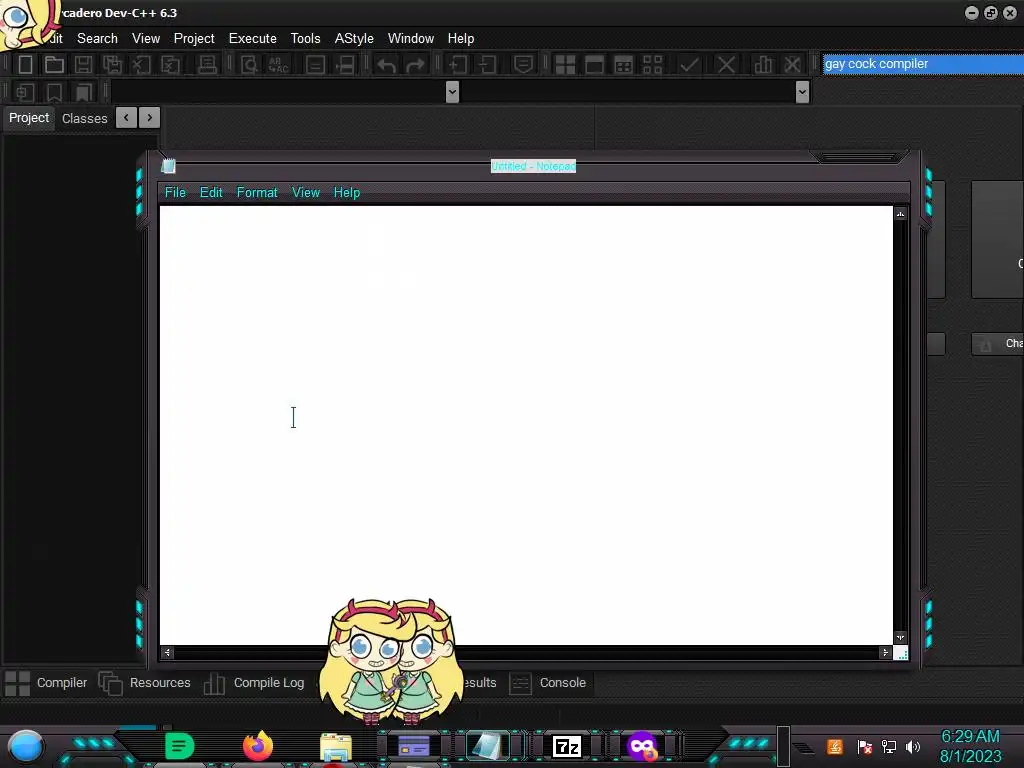Click the right tab scroll arrow
The image size is (1024, 768).
(x=150, y=118)
